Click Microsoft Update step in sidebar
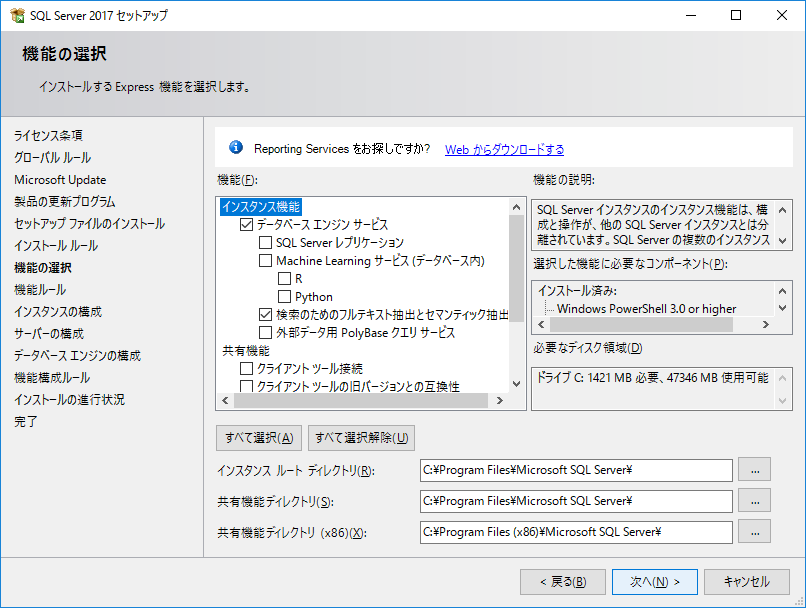 (60, 179)
